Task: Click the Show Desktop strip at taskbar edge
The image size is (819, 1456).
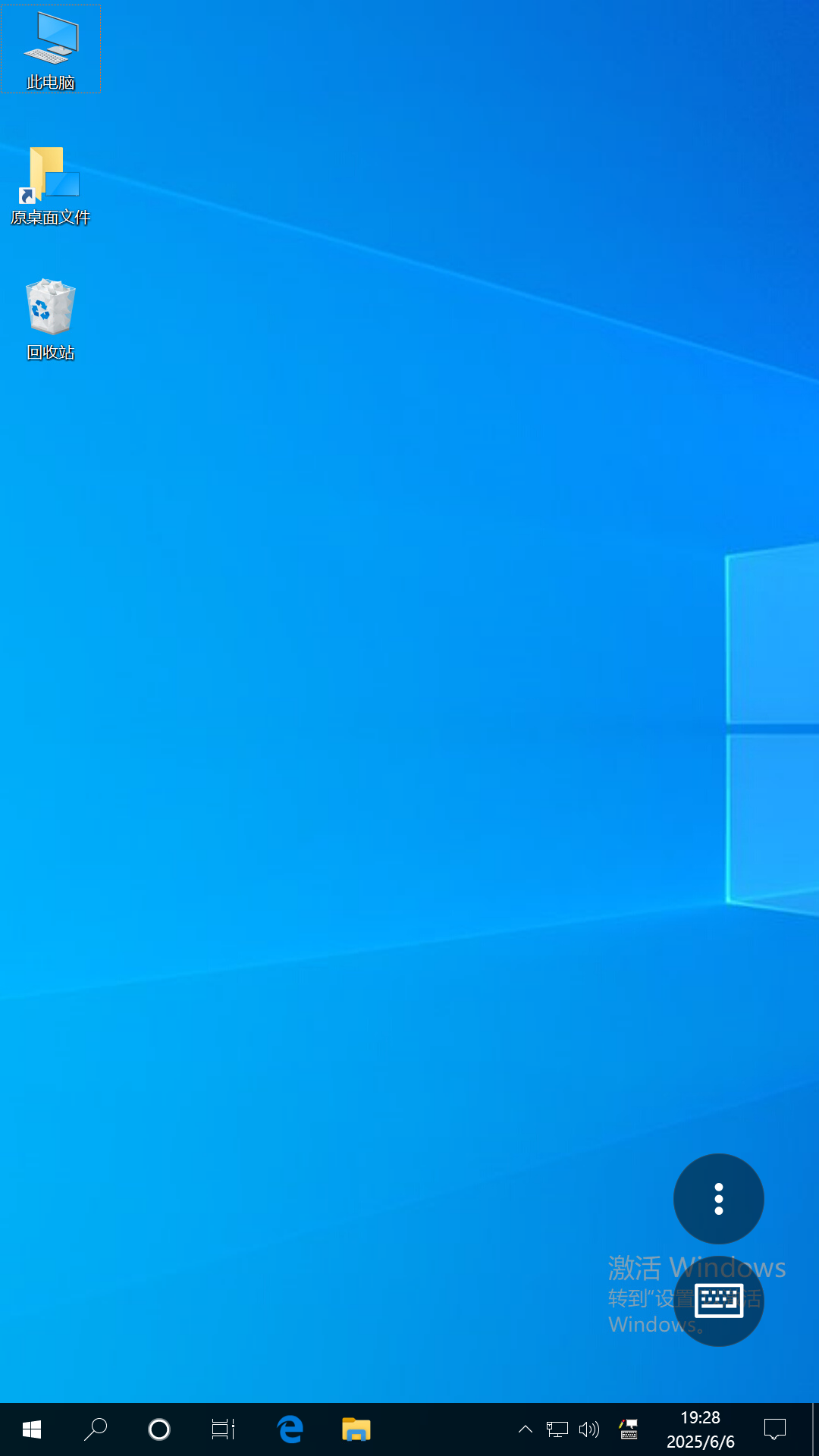Action: 815,1429
